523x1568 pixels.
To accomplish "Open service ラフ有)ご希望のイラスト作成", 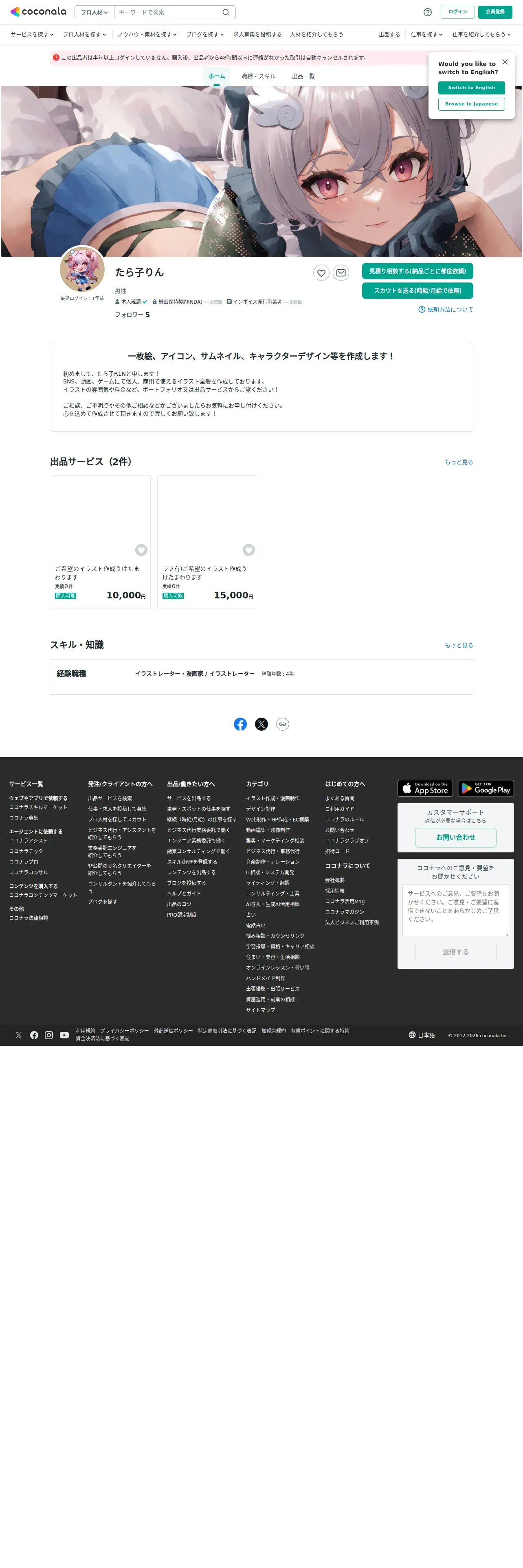I will point(204,573).
